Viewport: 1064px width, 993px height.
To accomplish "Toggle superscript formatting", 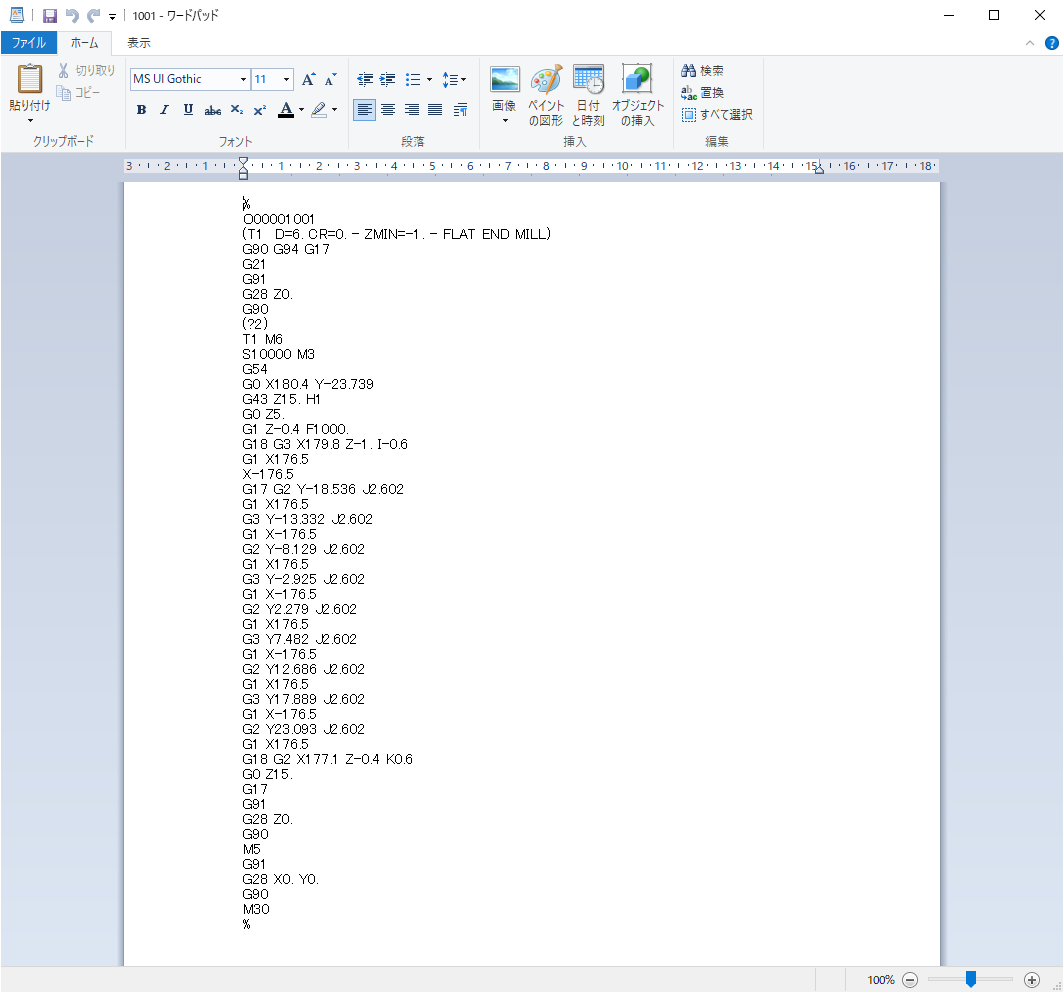I will click(x=259, y=110).
